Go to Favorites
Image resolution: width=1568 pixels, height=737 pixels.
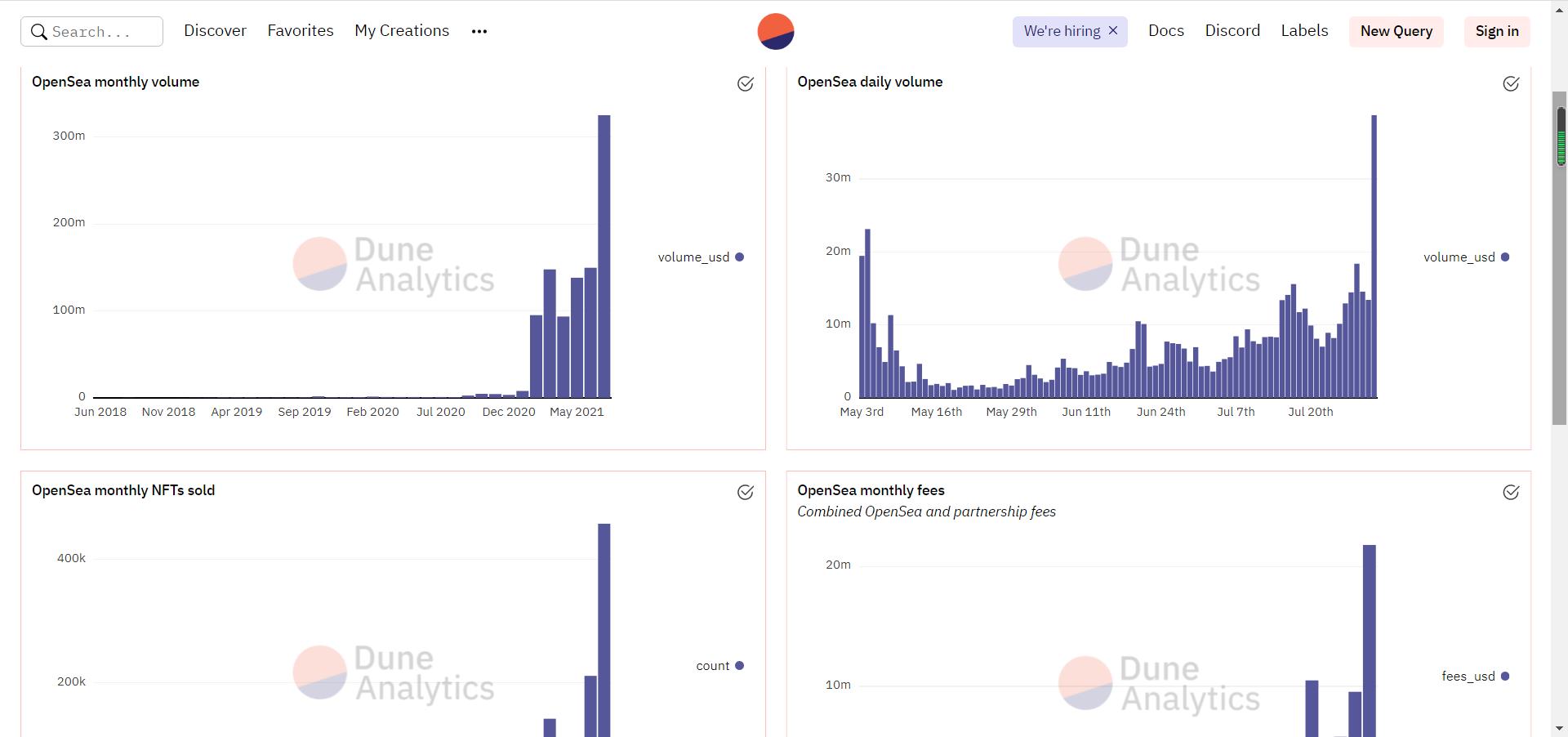[301, 31]
